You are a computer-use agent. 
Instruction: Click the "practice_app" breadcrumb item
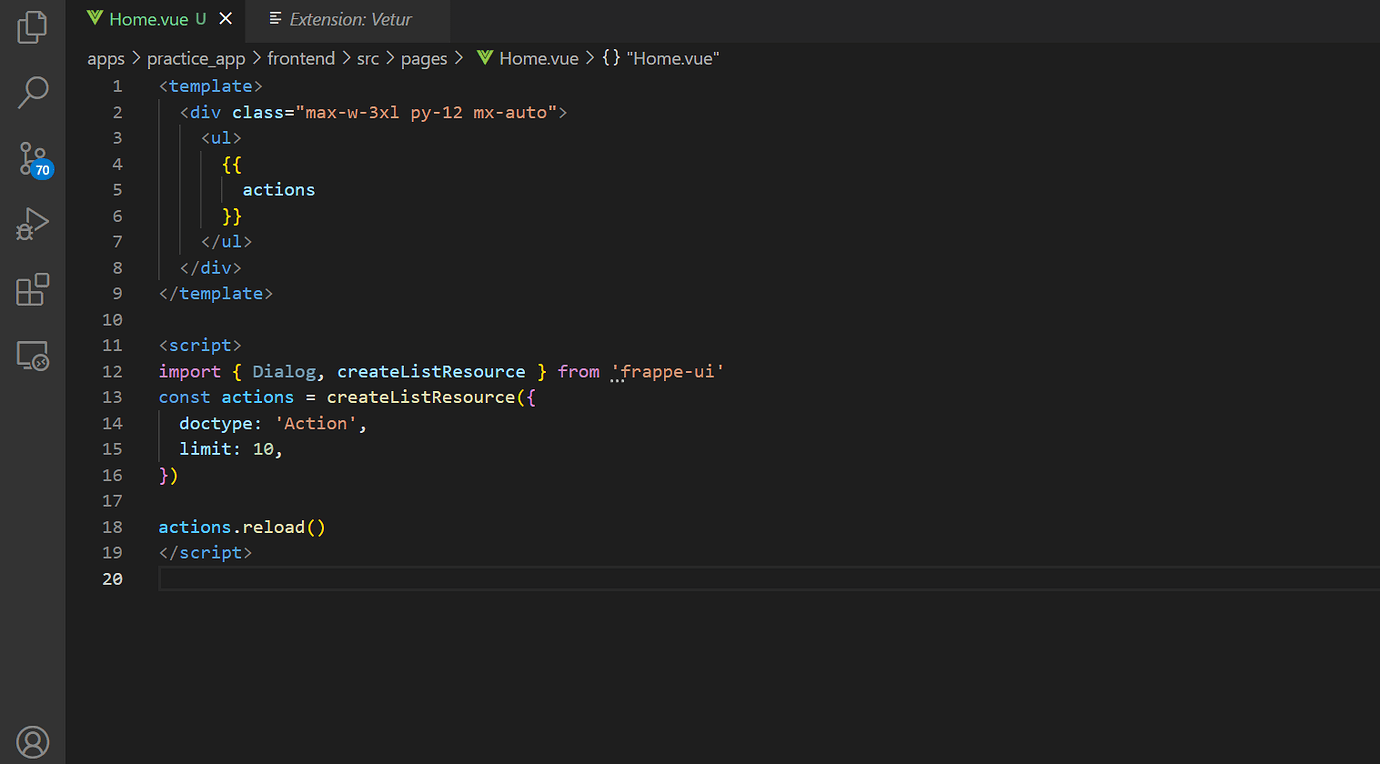[x=196, y=58]
